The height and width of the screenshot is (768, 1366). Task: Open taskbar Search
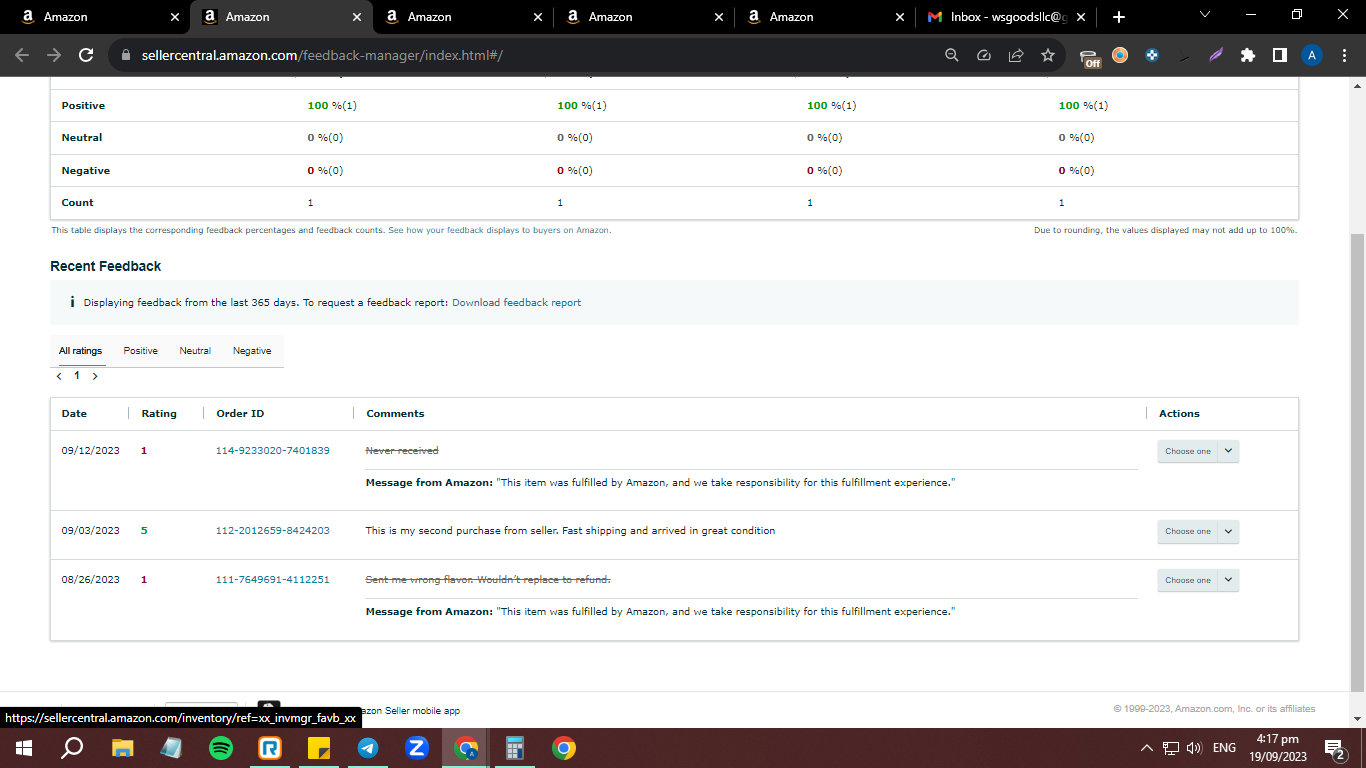coord(72,748)
